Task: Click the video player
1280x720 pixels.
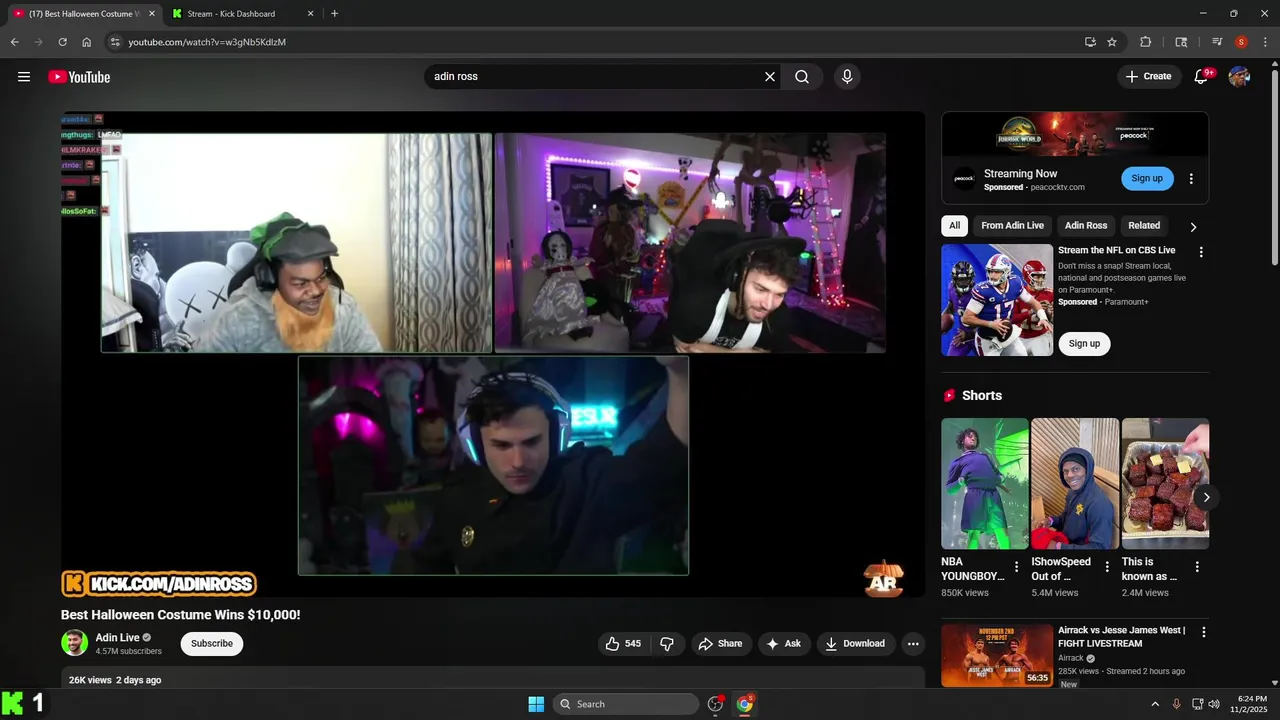Action: point(493,354)
